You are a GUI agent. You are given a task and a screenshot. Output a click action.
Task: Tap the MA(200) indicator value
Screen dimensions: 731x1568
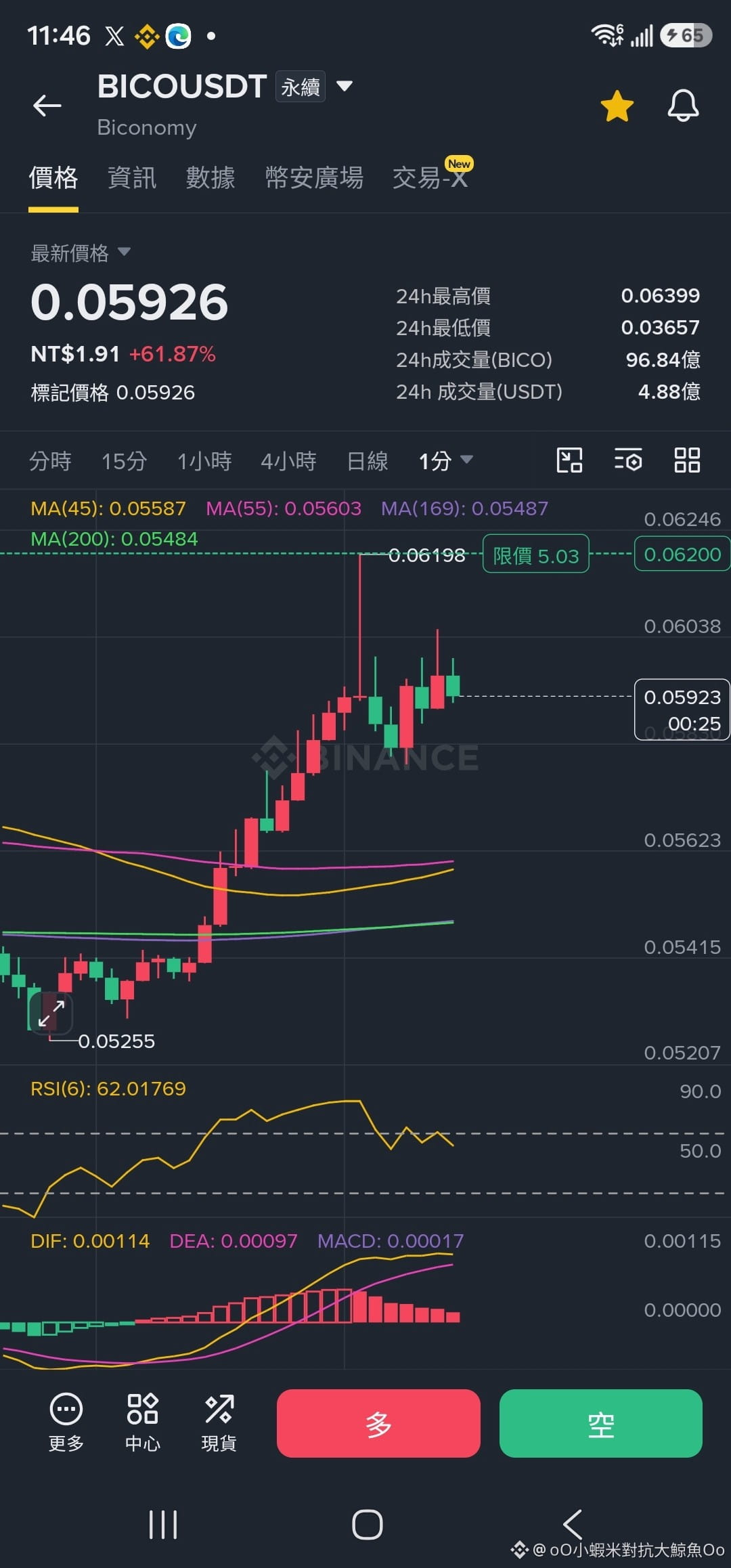pos(114,539)
